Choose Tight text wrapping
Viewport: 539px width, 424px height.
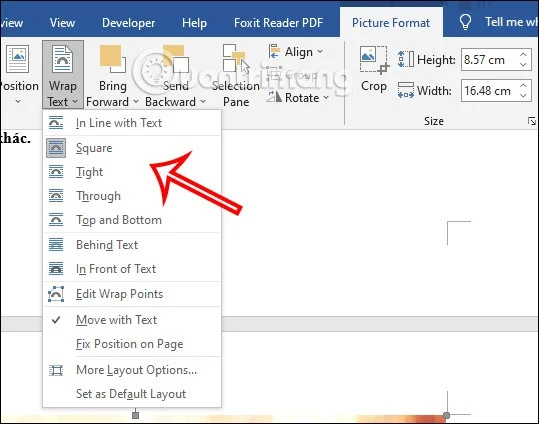click(132, 172)
